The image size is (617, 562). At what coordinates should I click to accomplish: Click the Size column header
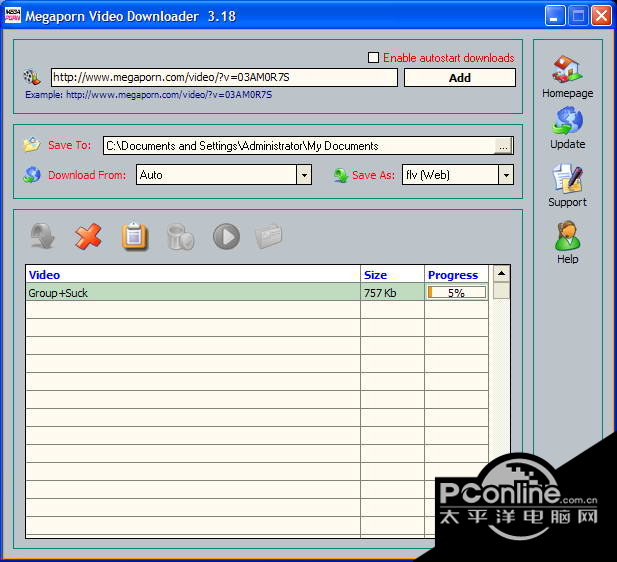[392, 275]
